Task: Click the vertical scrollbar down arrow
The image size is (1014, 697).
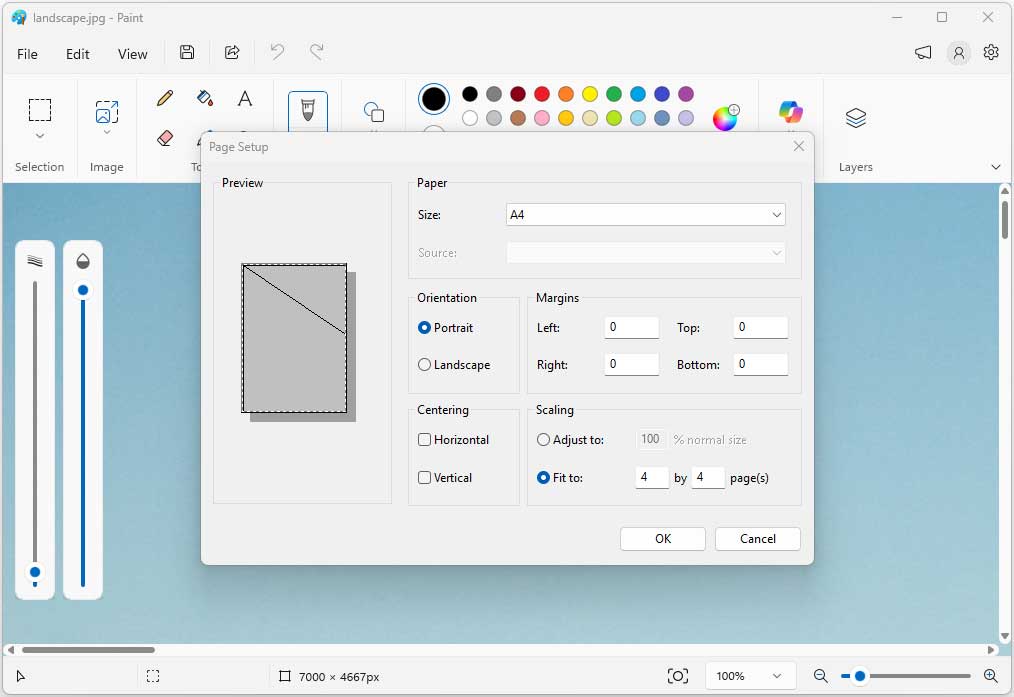Action: click(1004, 636)
